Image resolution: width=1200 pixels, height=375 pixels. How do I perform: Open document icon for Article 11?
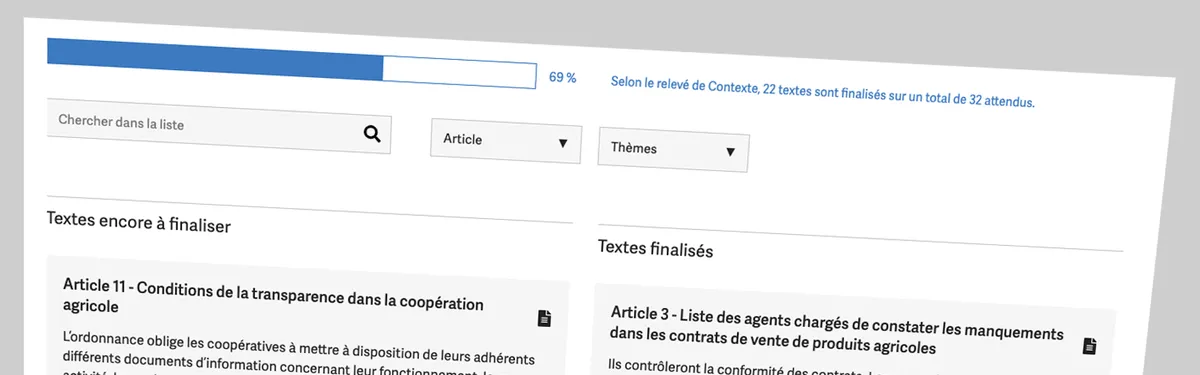(x=544, y=319)
